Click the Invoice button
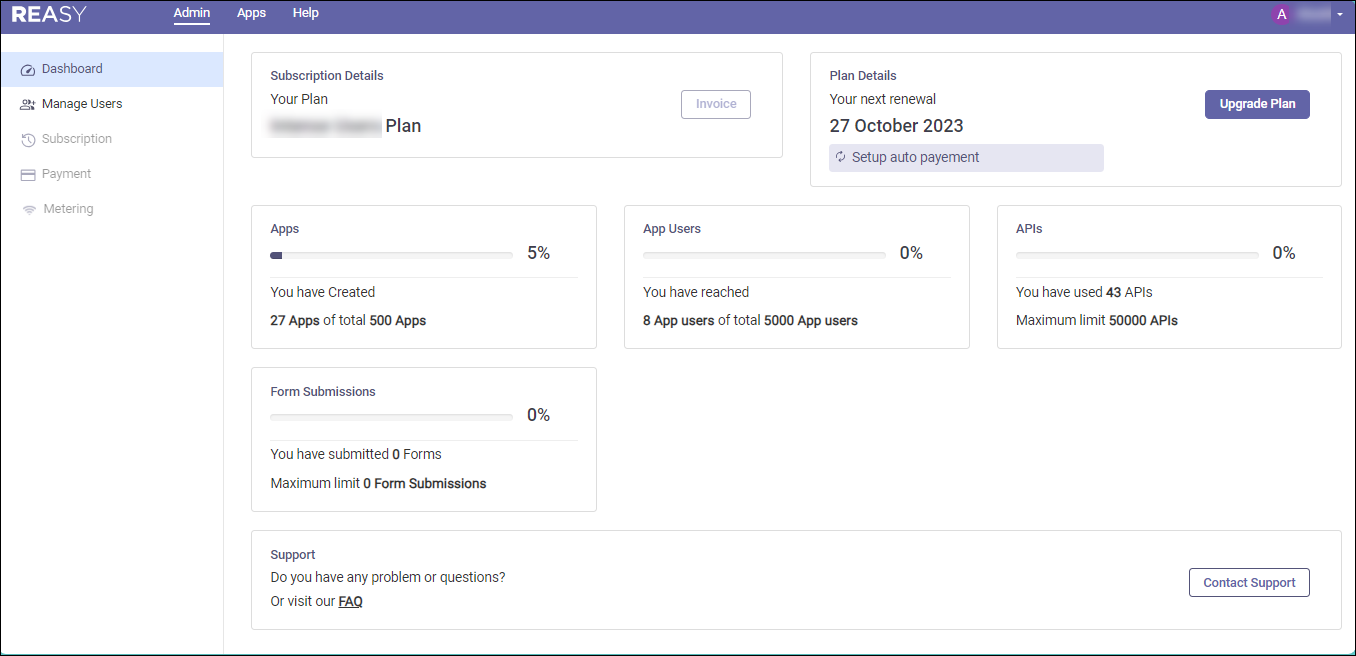Image resolution: width=1356 pixels, height=656 pixels. 716,104
